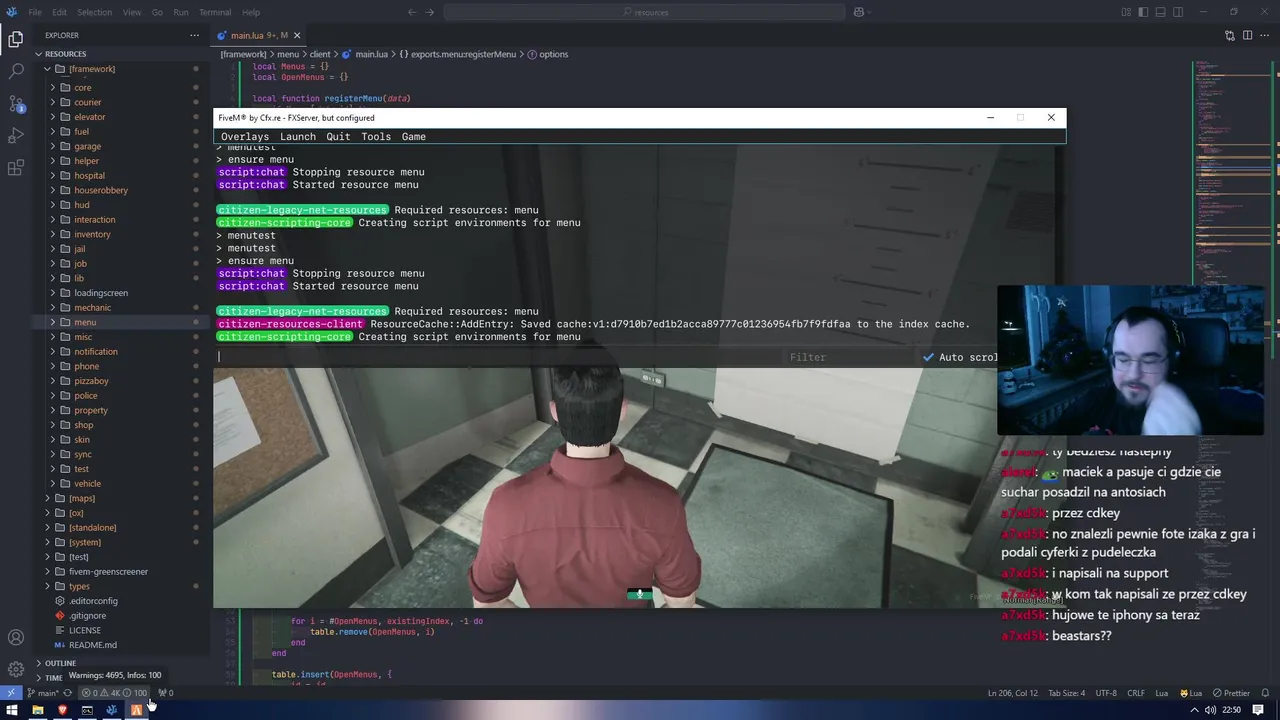Go to line via Ln 206, Col 12

click(x=1013, y=693)
